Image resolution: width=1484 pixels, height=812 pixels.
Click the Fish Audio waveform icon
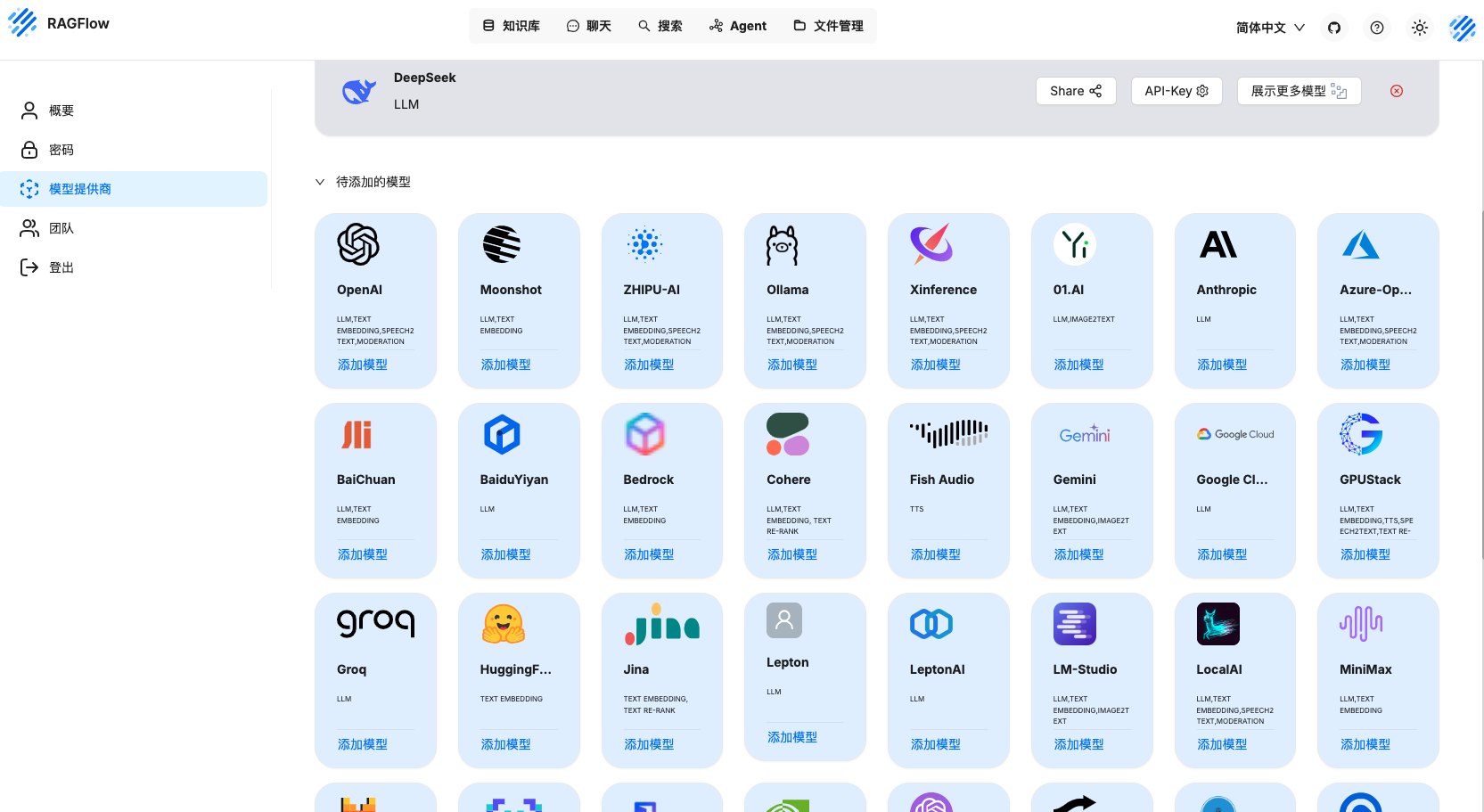tap(949, 433)
